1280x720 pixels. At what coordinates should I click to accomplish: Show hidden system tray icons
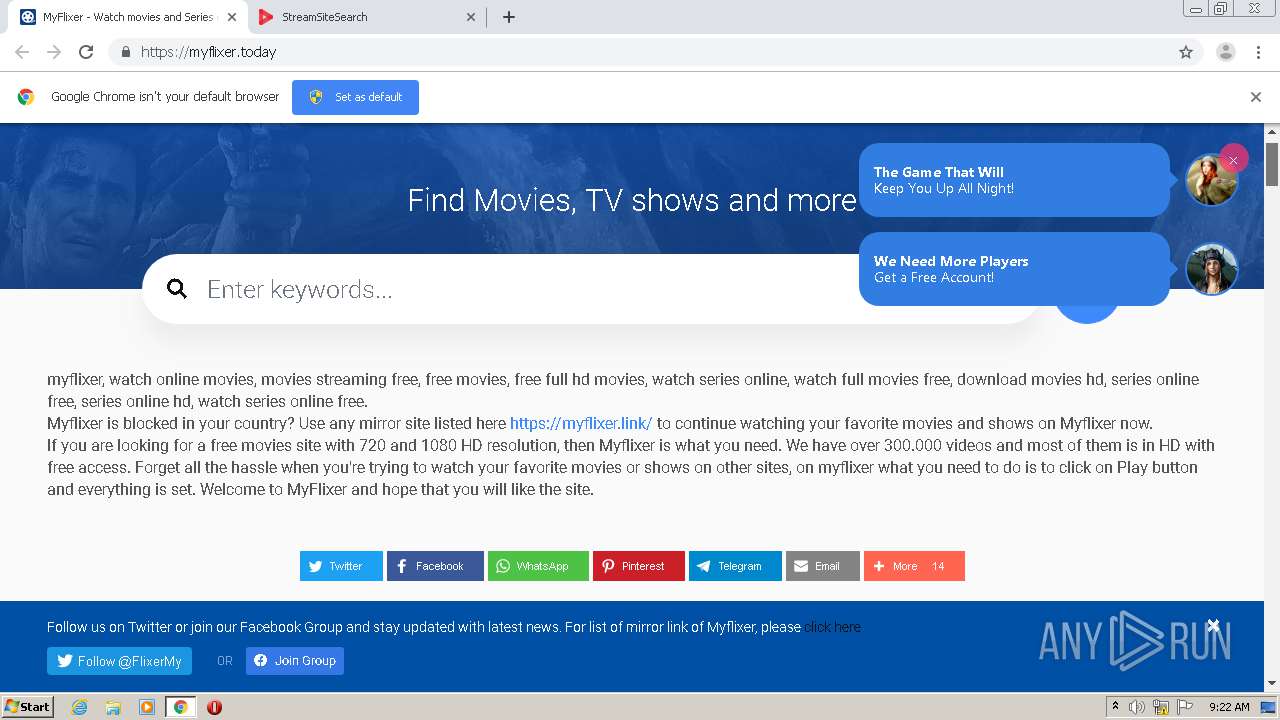point(1115,707)
